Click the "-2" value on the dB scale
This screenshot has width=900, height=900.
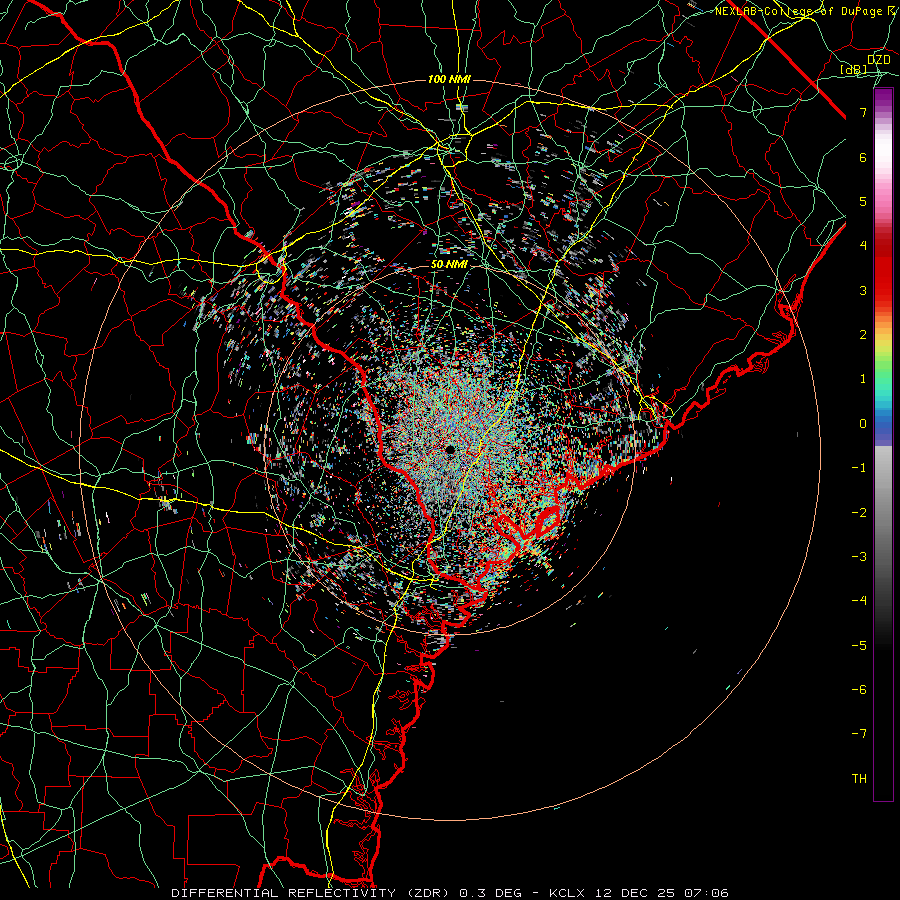click(859, 512)
